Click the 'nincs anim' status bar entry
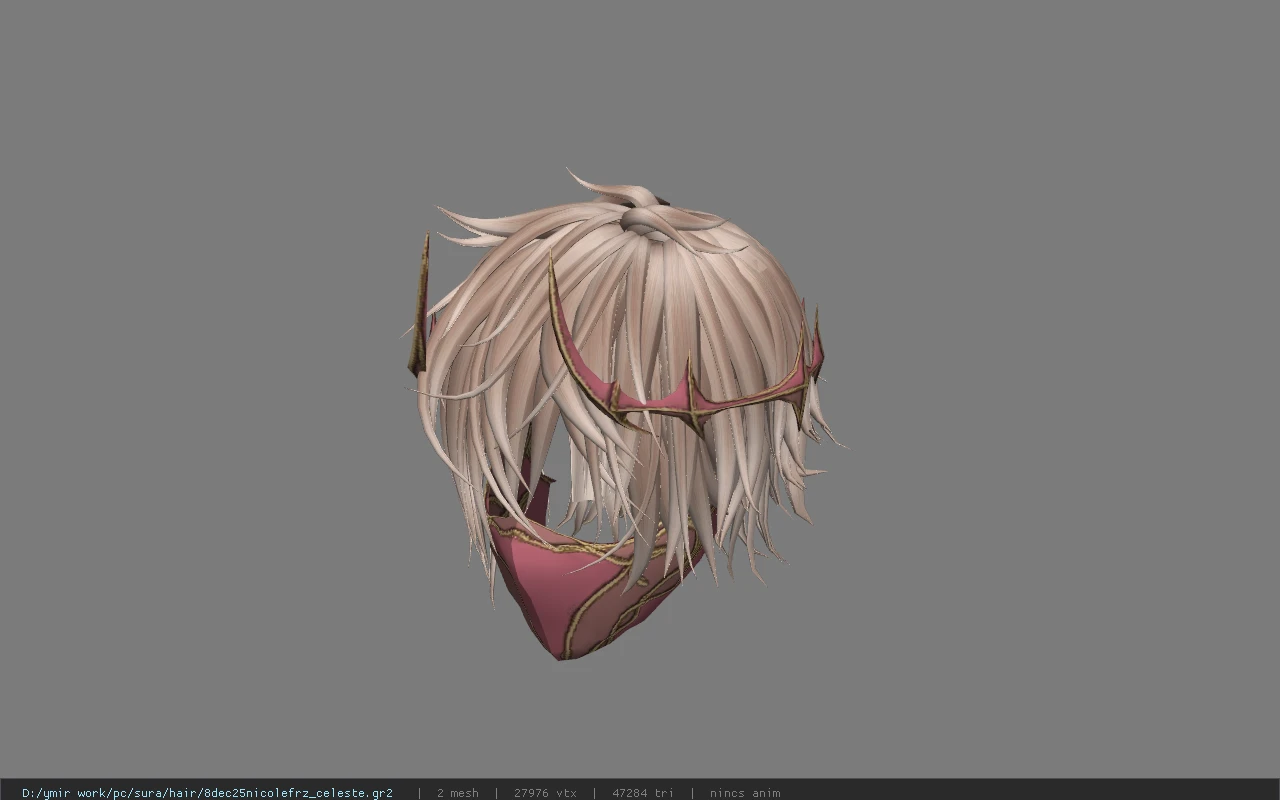This screenshot has width=1280, height=800. click(745, 793)
